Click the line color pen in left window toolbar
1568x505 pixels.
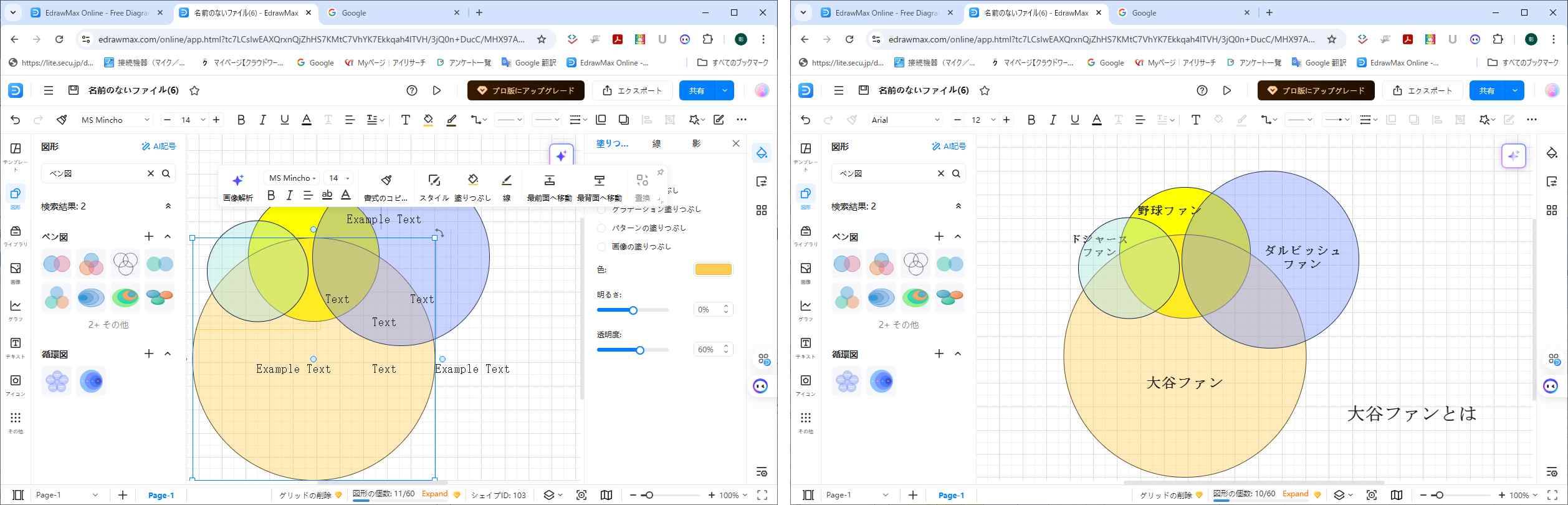[x=451, y=120]
